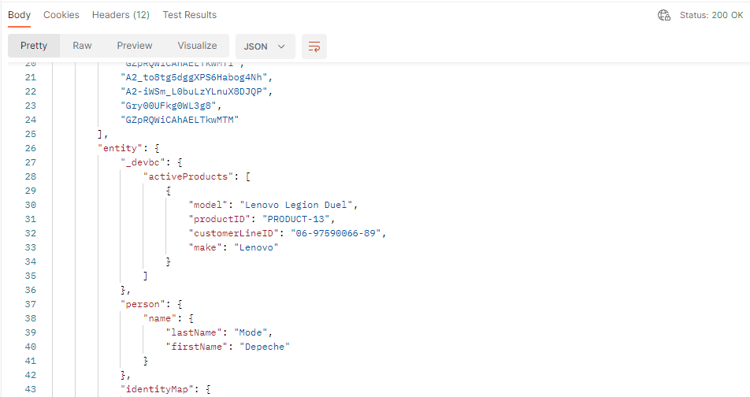The image size is (750, 397).
Task: Click the "Lenovo Legion Duel" value
Action: (x=296, y=205)
